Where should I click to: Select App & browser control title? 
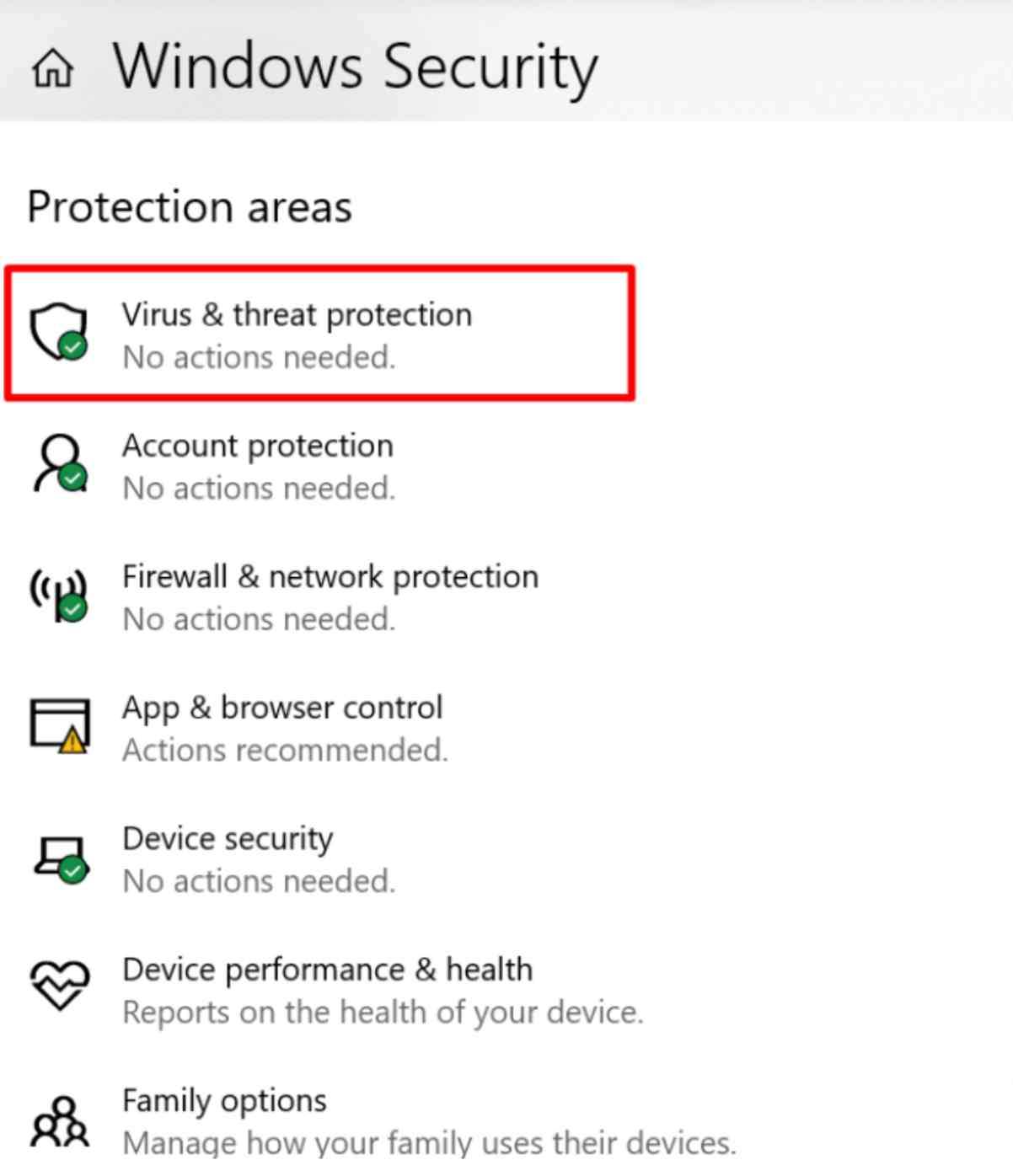point(282,708)
